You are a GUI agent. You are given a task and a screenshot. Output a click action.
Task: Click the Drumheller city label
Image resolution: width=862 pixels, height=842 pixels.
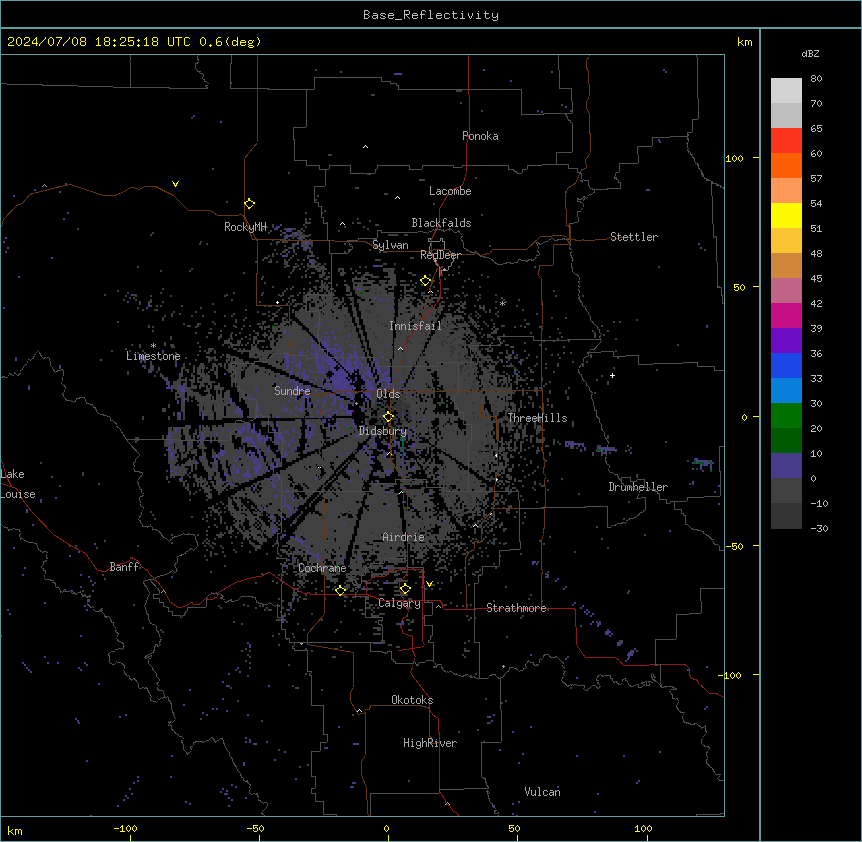[x=638, y=487]
